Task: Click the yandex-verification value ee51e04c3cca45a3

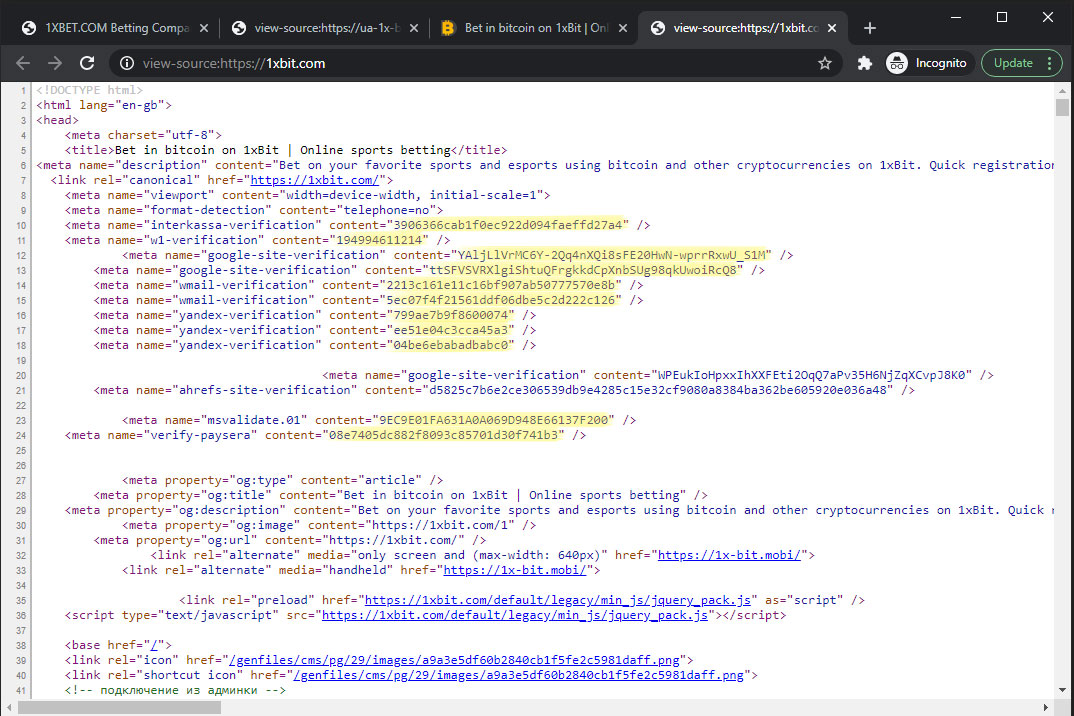Action: coord(450,330)
